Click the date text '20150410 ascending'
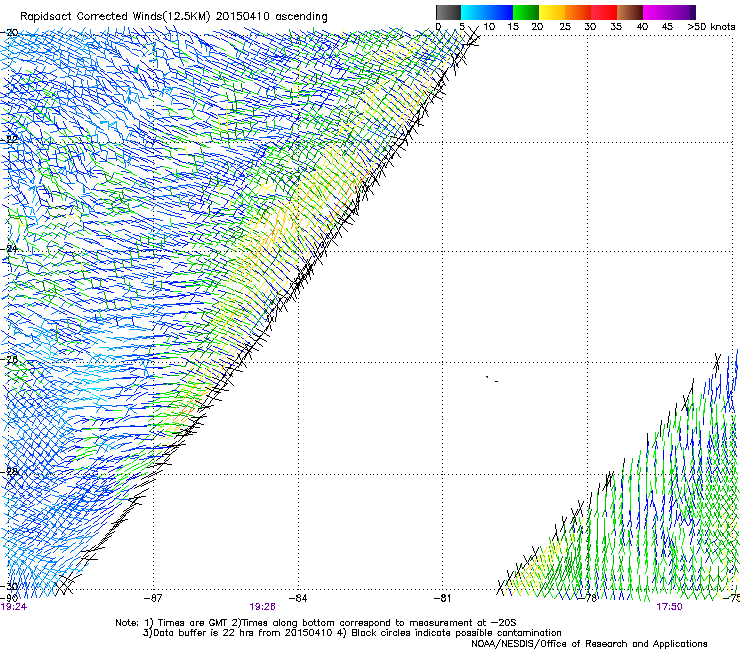This screenshot has width=740, height=650. tap(271, 17)
